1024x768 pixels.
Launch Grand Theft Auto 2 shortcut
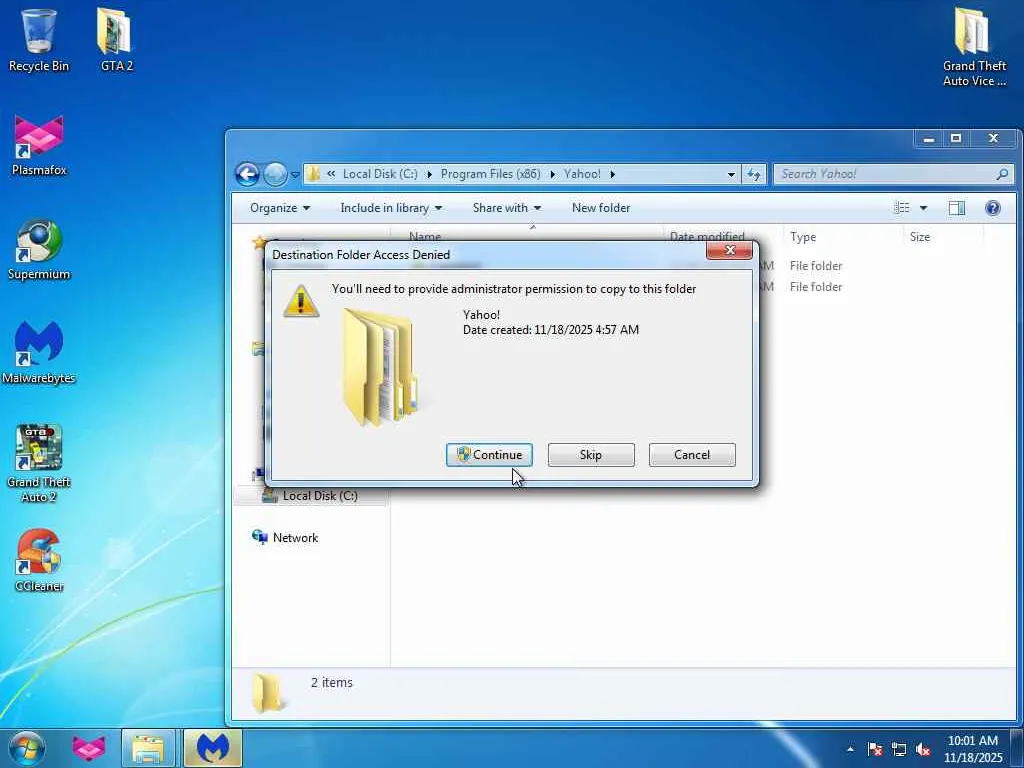point(39,464)
